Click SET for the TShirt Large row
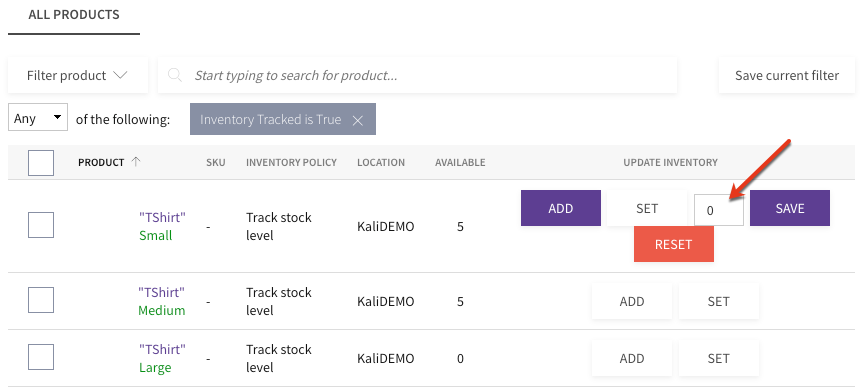Image resolution: width=860 pixels, height=387 pixels. click(718, 358)
